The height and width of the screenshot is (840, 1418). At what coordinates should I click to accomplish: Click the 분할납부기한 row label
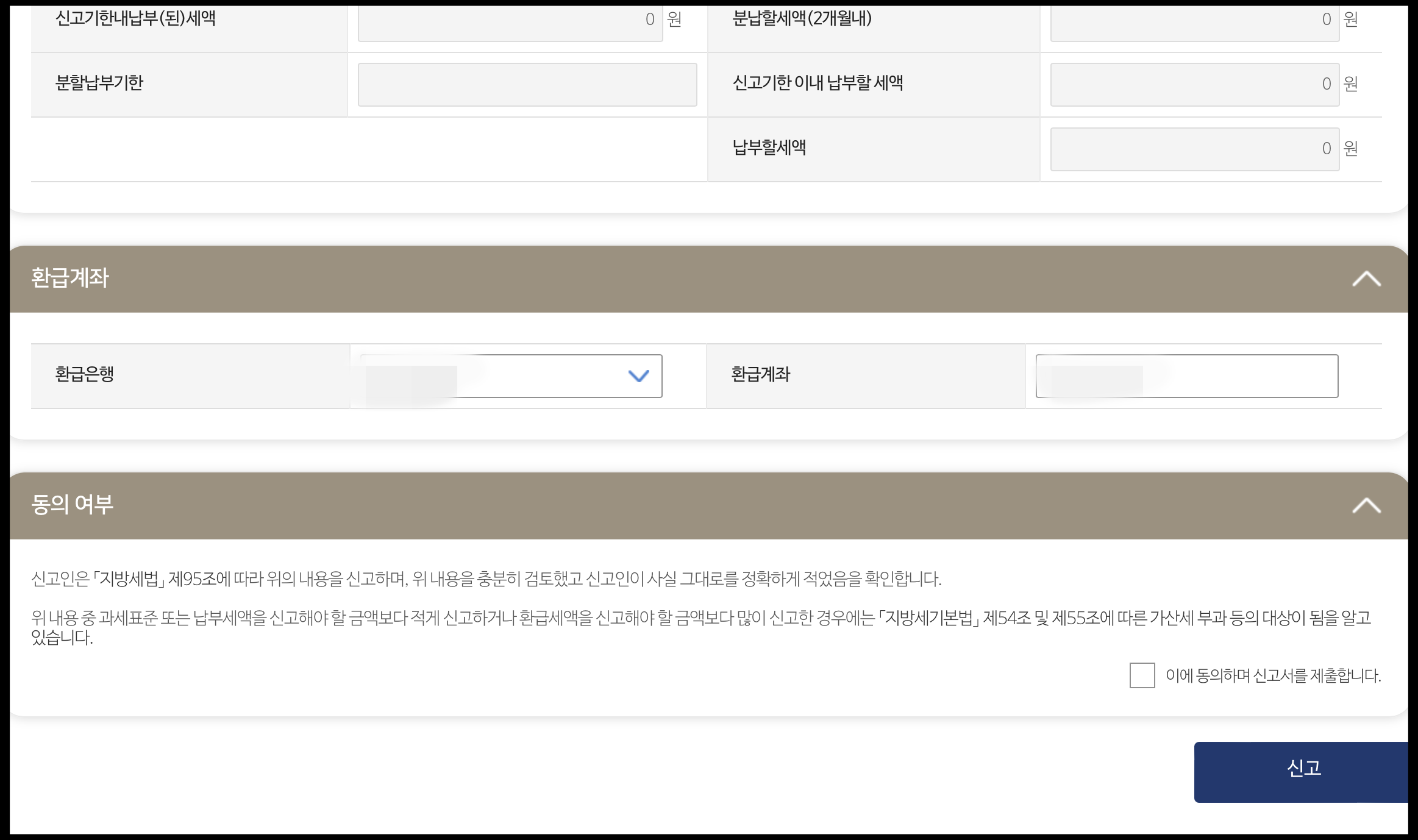99,83
